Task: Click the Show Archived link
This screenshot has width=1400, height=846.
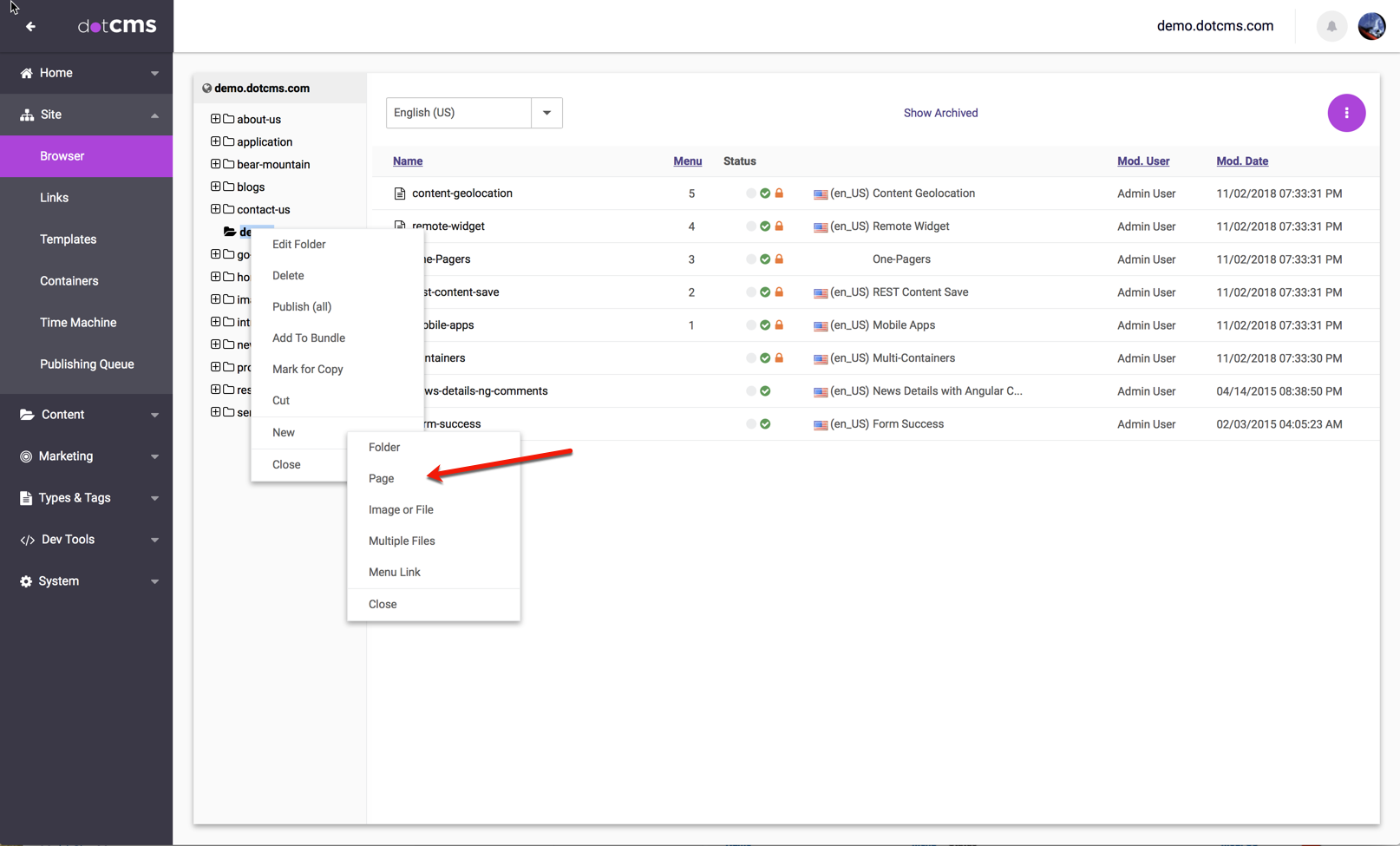Action: pyautogui.click(x=940, y=113)
